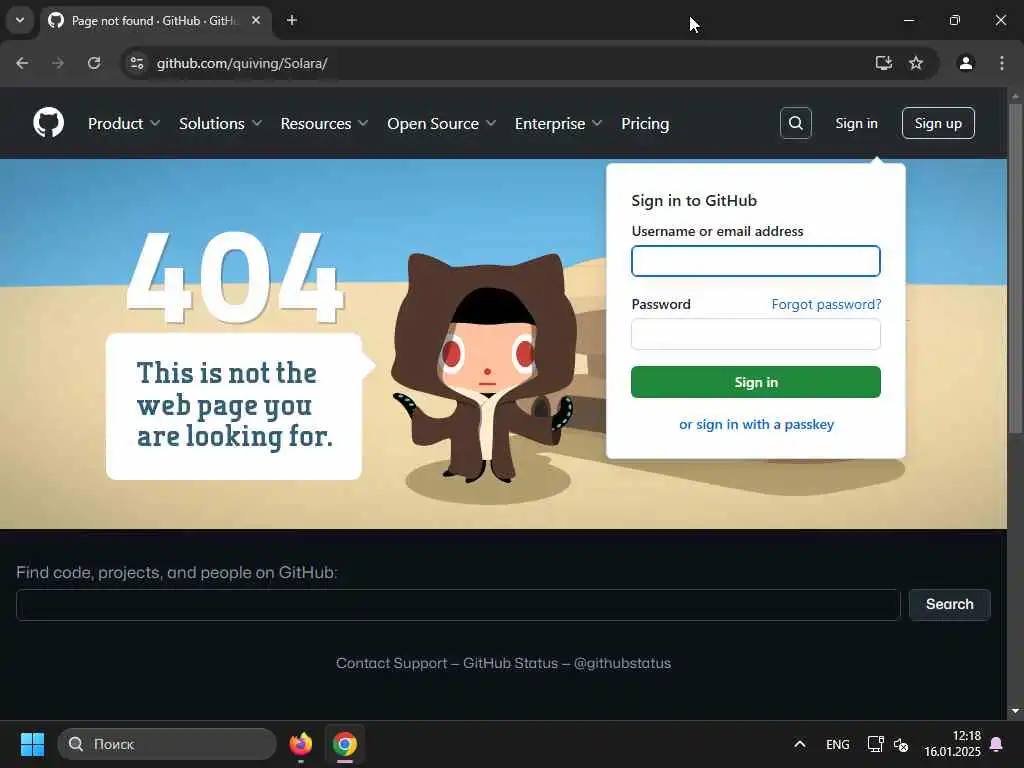Viewport: 1024px width, 768px height.
Task: Focus the Password field
Action: [756, 334]
